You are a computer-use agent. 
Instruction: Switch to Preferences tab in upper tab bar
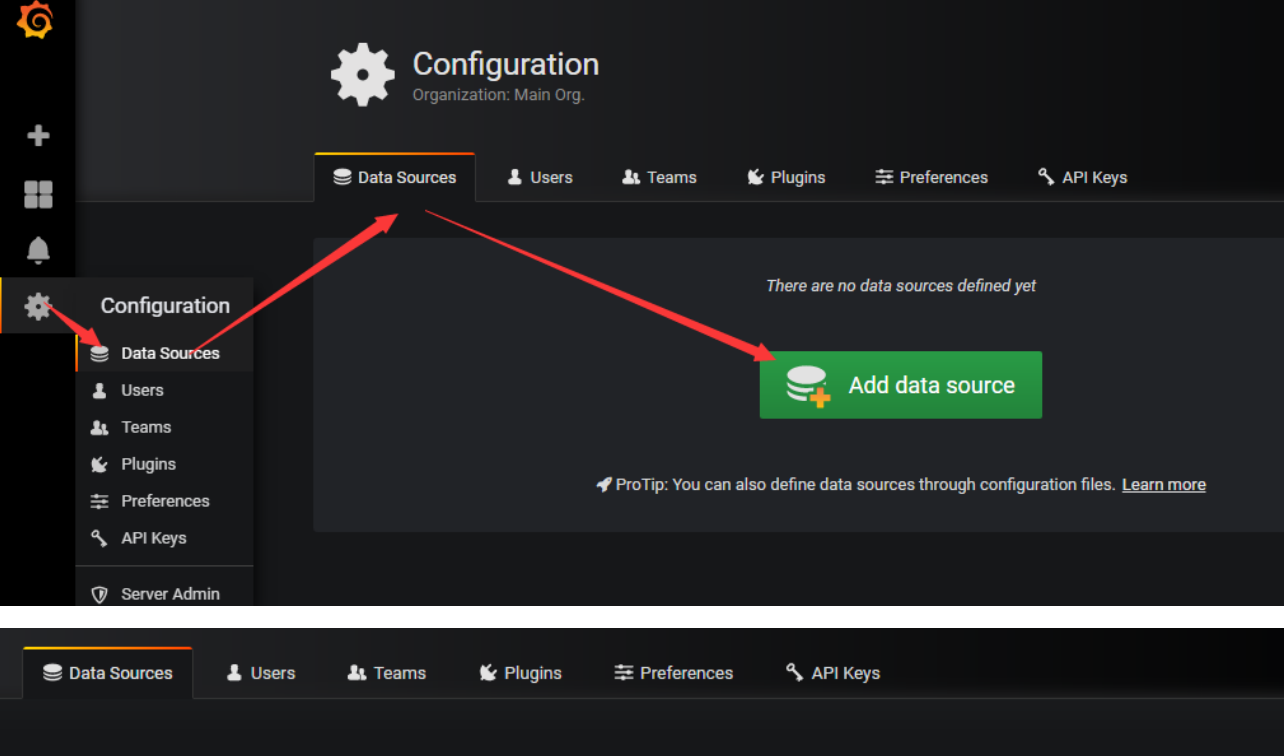pyautogui.click(x=931, y=177)
